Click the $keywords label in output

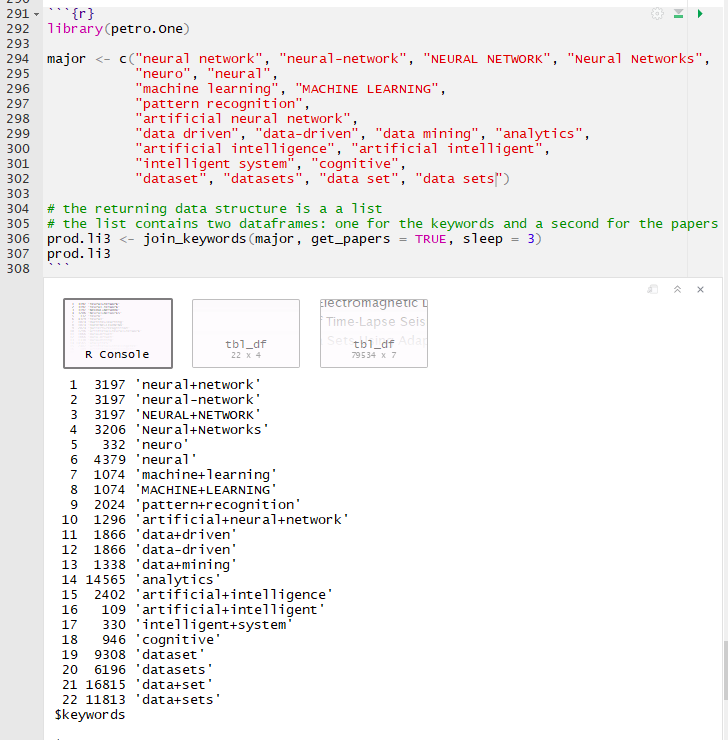point(90,715)
